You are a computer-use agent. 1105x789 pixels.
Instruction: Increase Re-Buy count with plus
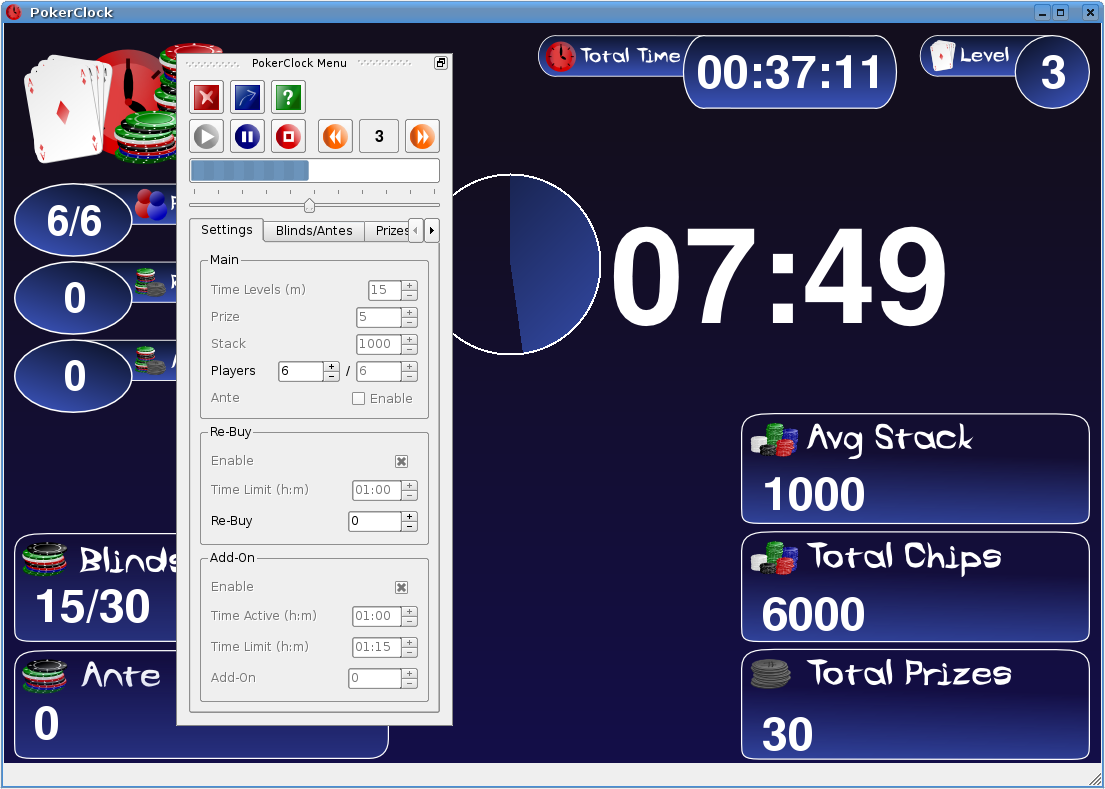tap(409, 516)
